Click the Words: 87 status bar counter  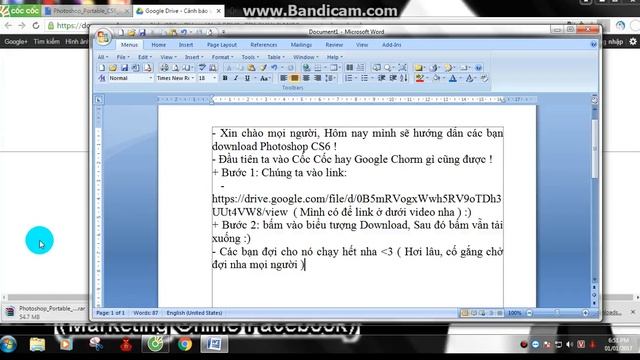click(146, 313)
